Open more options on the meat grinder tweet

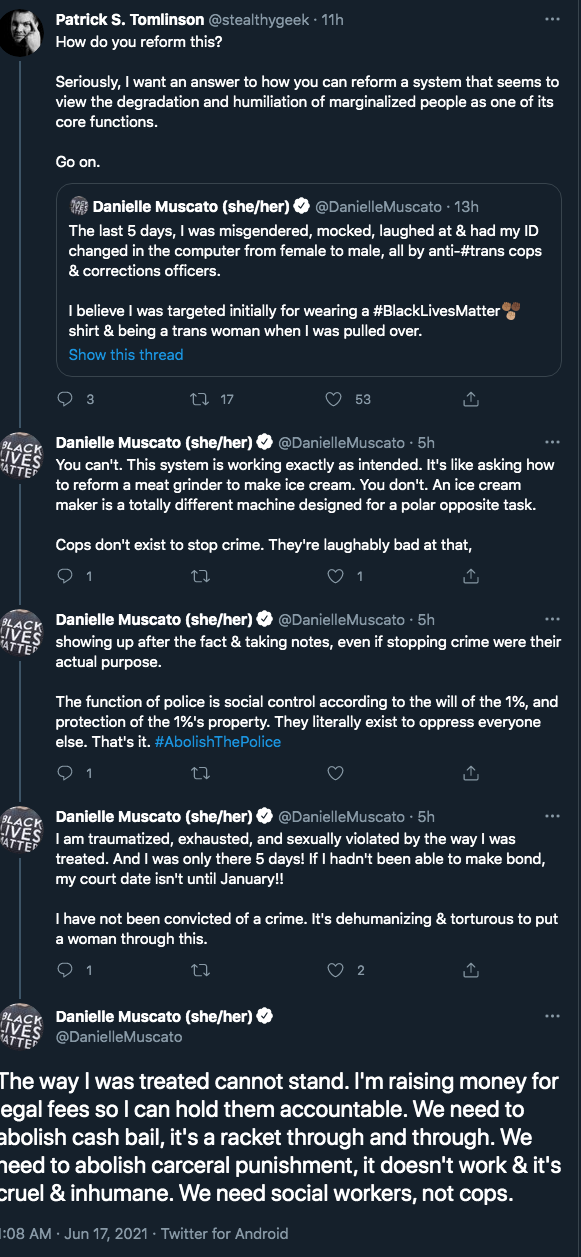point(552,442)
